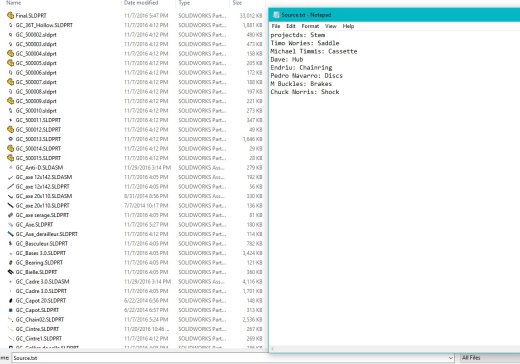
Task: Click the icon of GC_500004.sldprt
Action: tap(10, 53)
